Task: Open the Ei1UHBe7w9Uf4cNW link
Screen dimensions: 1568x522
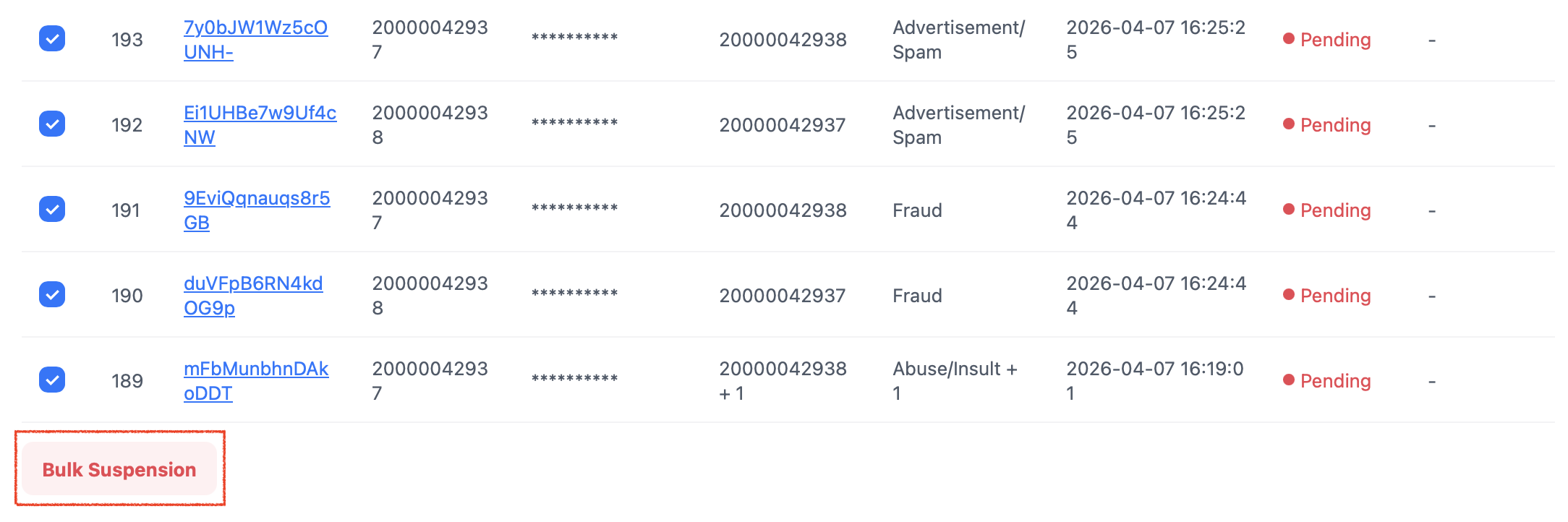Action: click(x=260, y=114)
